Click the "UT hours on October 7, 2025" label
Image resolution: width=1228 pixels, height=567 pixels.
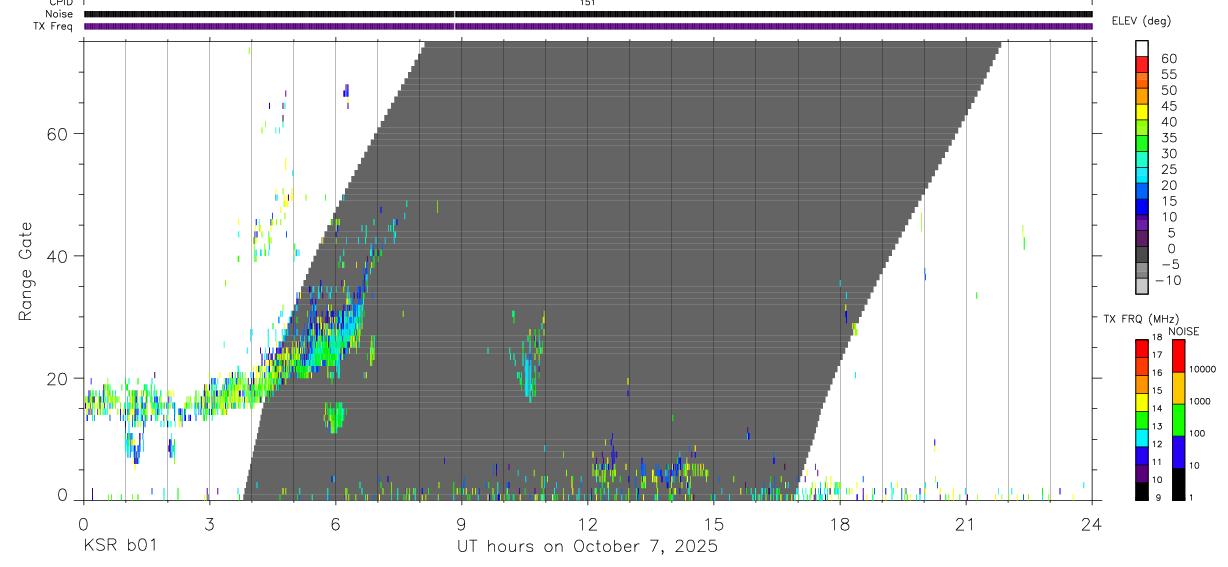coord(587,546)
